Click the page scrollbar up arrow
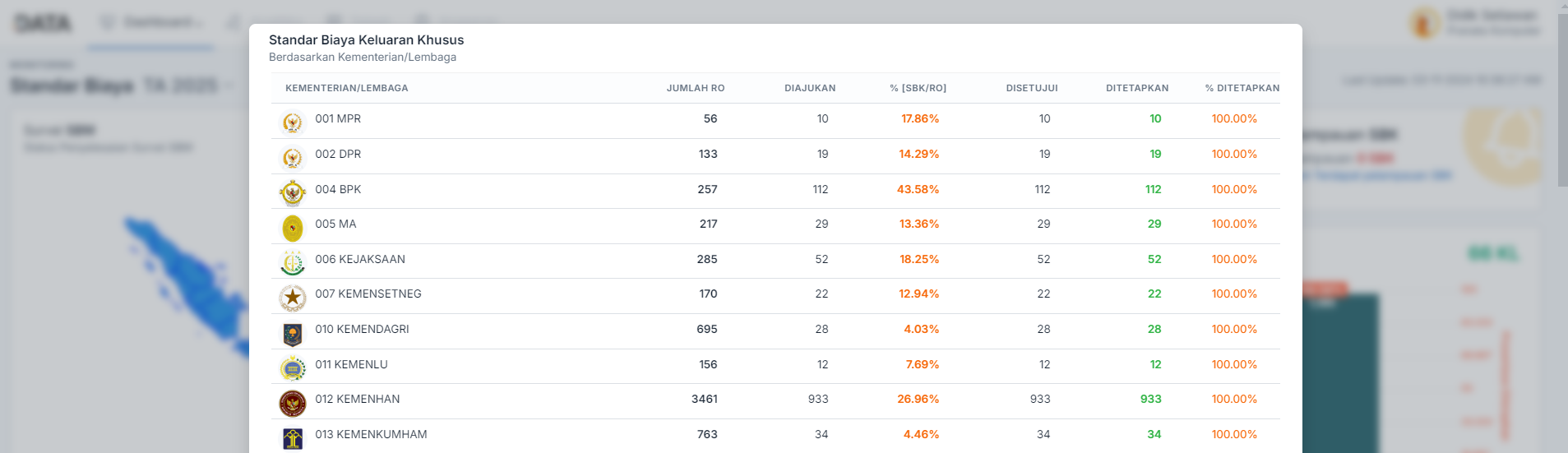 1562,7
